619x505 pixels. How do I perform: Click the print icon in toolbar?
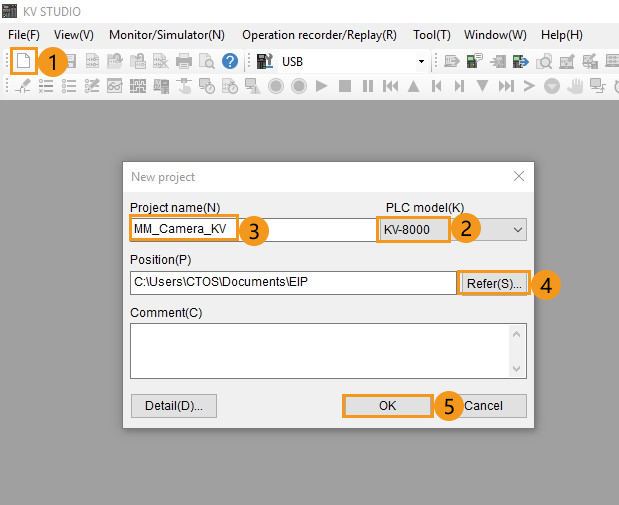(184, 61)
